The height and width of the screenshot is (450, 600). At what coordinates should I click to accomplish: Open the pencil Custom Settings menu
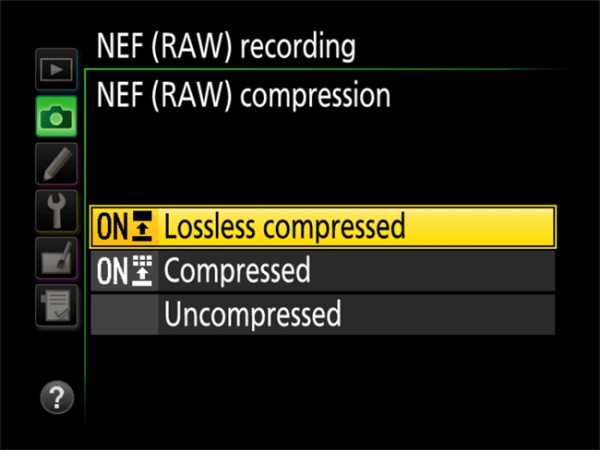point(56,162)
